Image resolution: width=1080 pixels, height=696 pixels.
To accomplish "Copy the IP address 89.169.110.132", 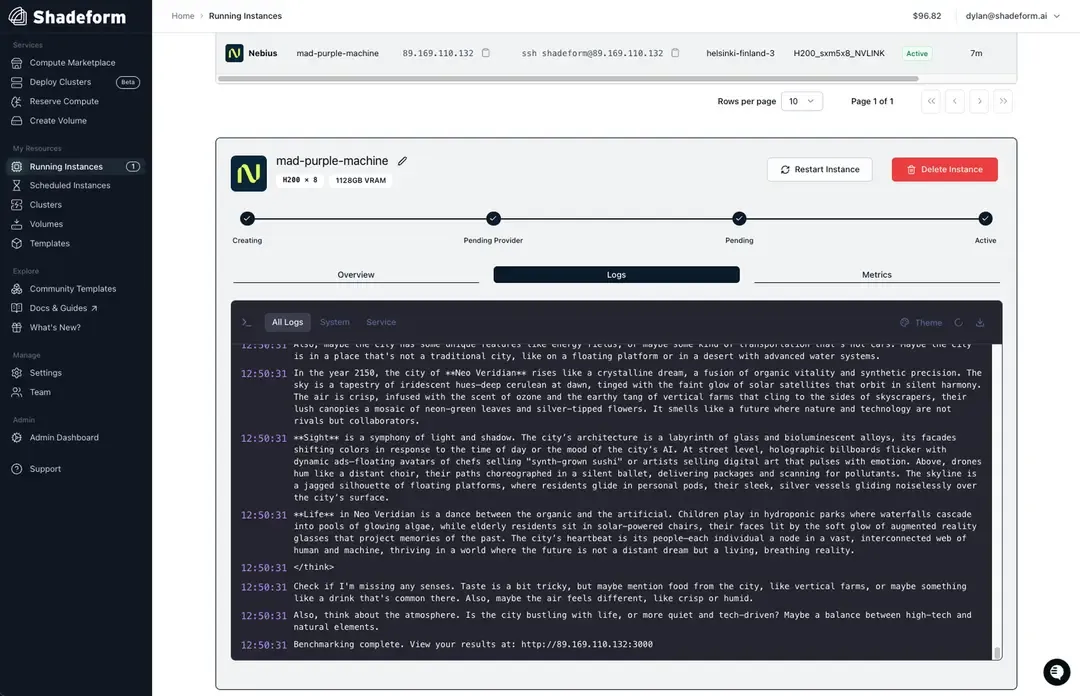I will pyautogui.click(x=486, y=53).
